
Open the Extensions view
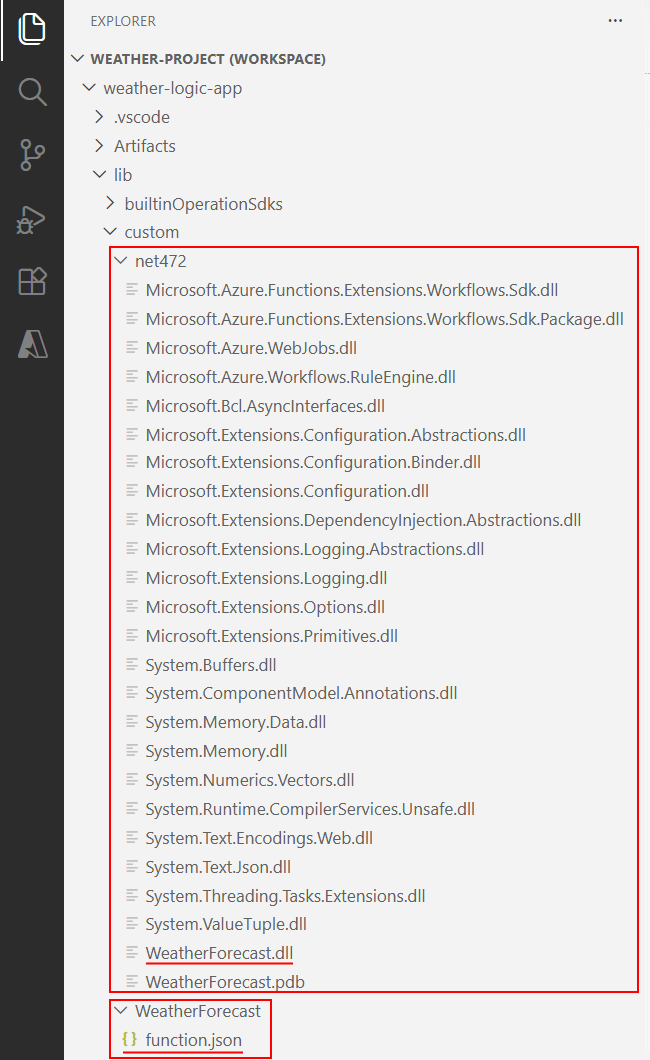[31, 281]
